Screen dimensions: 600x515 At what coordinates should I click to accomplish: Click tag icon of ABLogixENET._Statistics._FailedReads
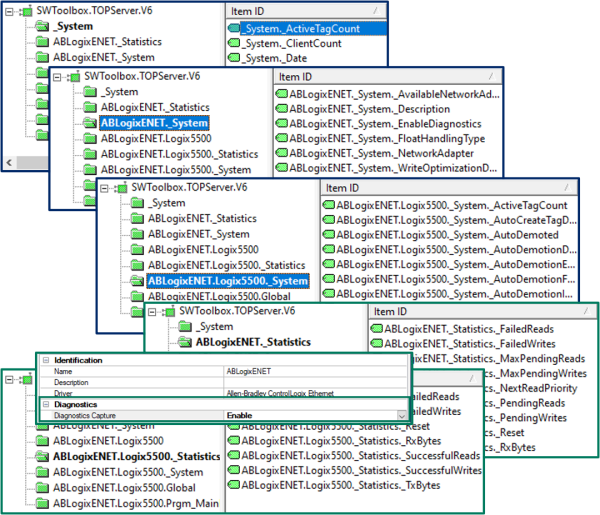click(377, 328)
